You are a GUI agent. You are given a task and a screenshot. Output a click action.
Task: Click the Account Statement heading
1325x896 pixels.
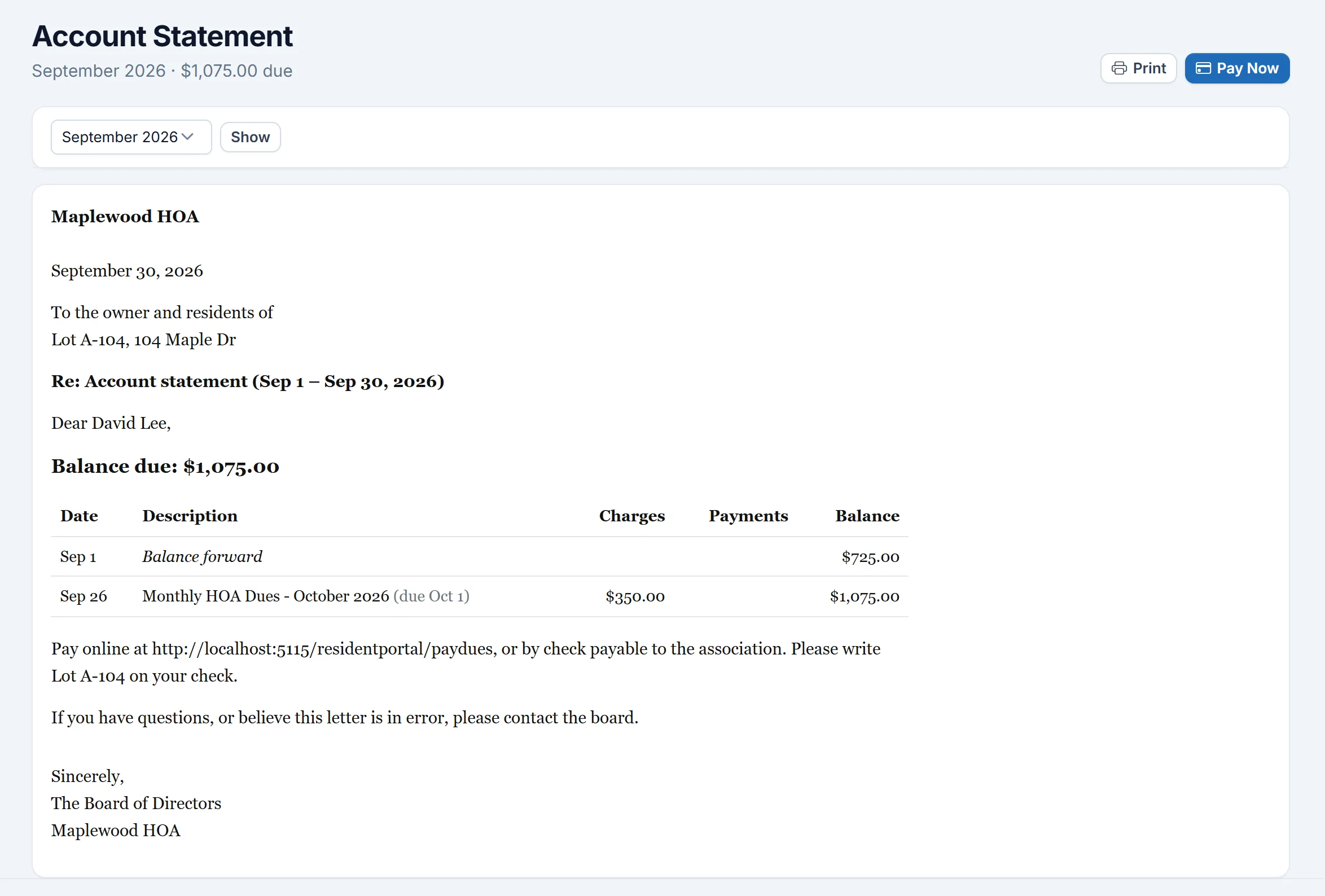[163, 37]
